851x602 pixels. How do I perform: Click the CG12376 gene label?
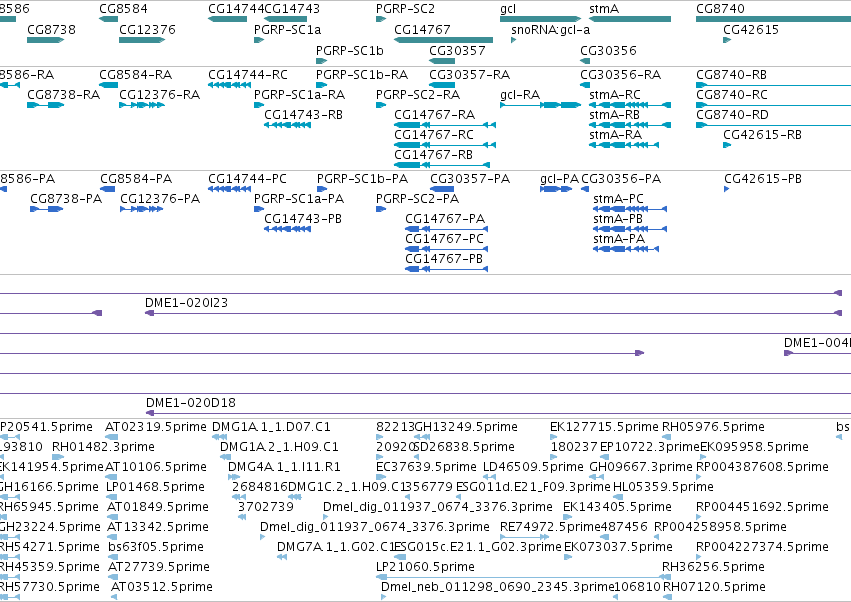click(x=148, y=30)
